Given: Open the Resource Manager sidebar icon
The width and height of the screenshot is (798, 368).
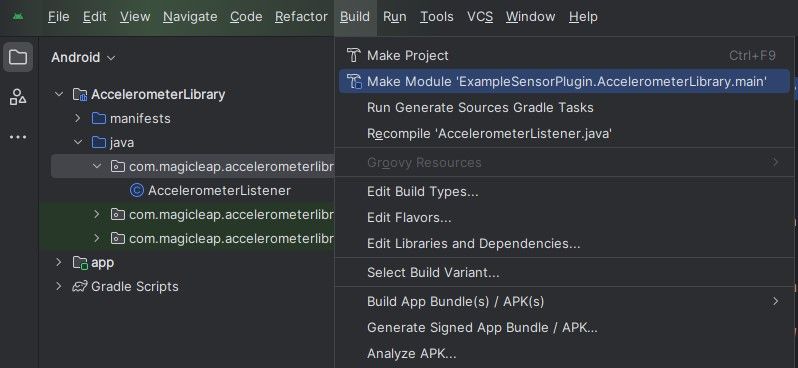Looking at the screenshot, I should point(18,97).
